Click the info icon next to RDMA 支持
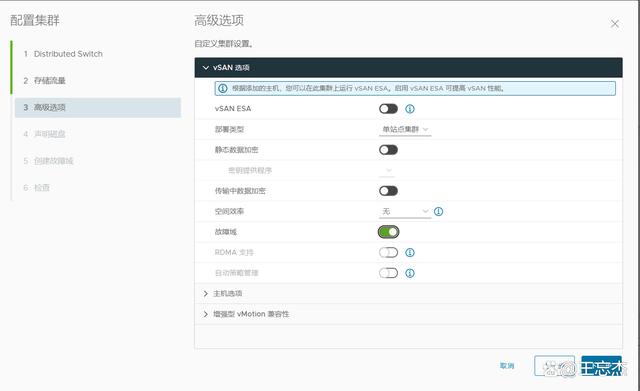Viewport: 640px width, 391px height. click(x=410, y=253)
